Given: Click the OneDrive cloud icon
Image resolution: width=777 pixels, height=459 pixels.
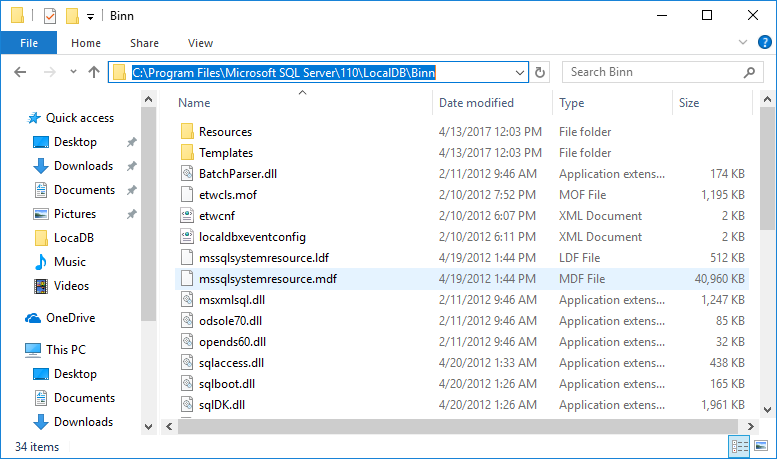Looking at the screenshot, I should point(34,318).
